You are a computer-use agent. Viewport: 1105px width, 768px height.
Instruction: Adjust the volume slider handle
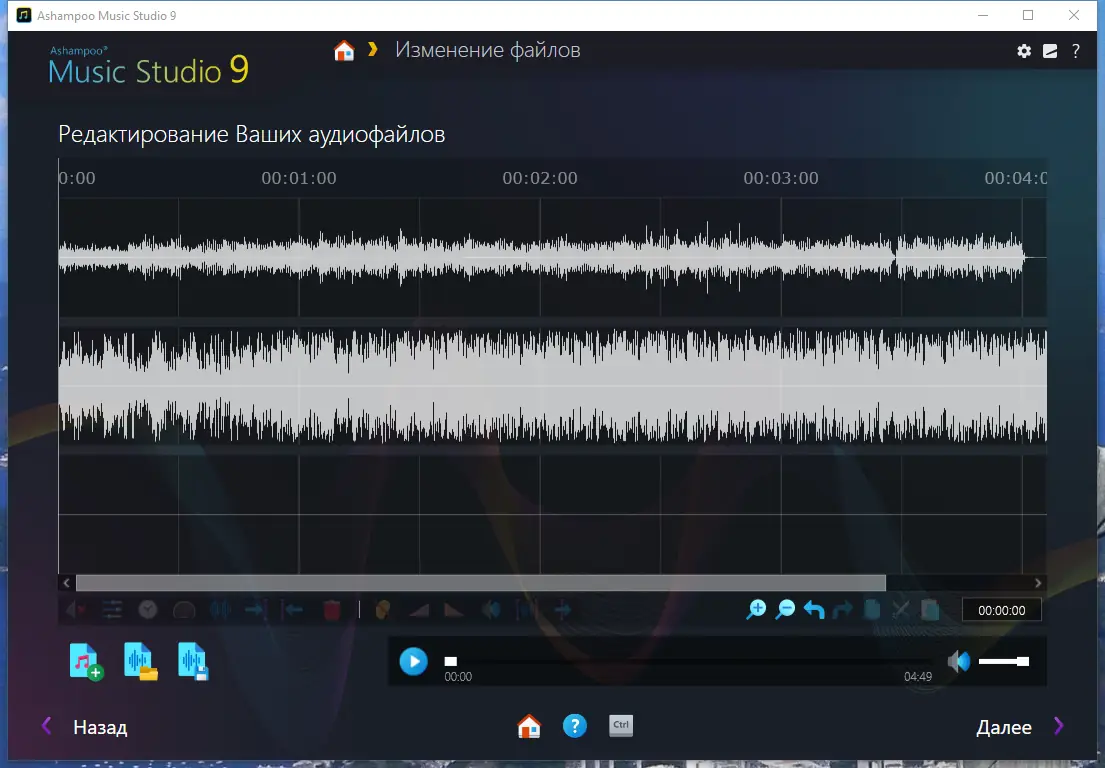tap(1023, 661)
